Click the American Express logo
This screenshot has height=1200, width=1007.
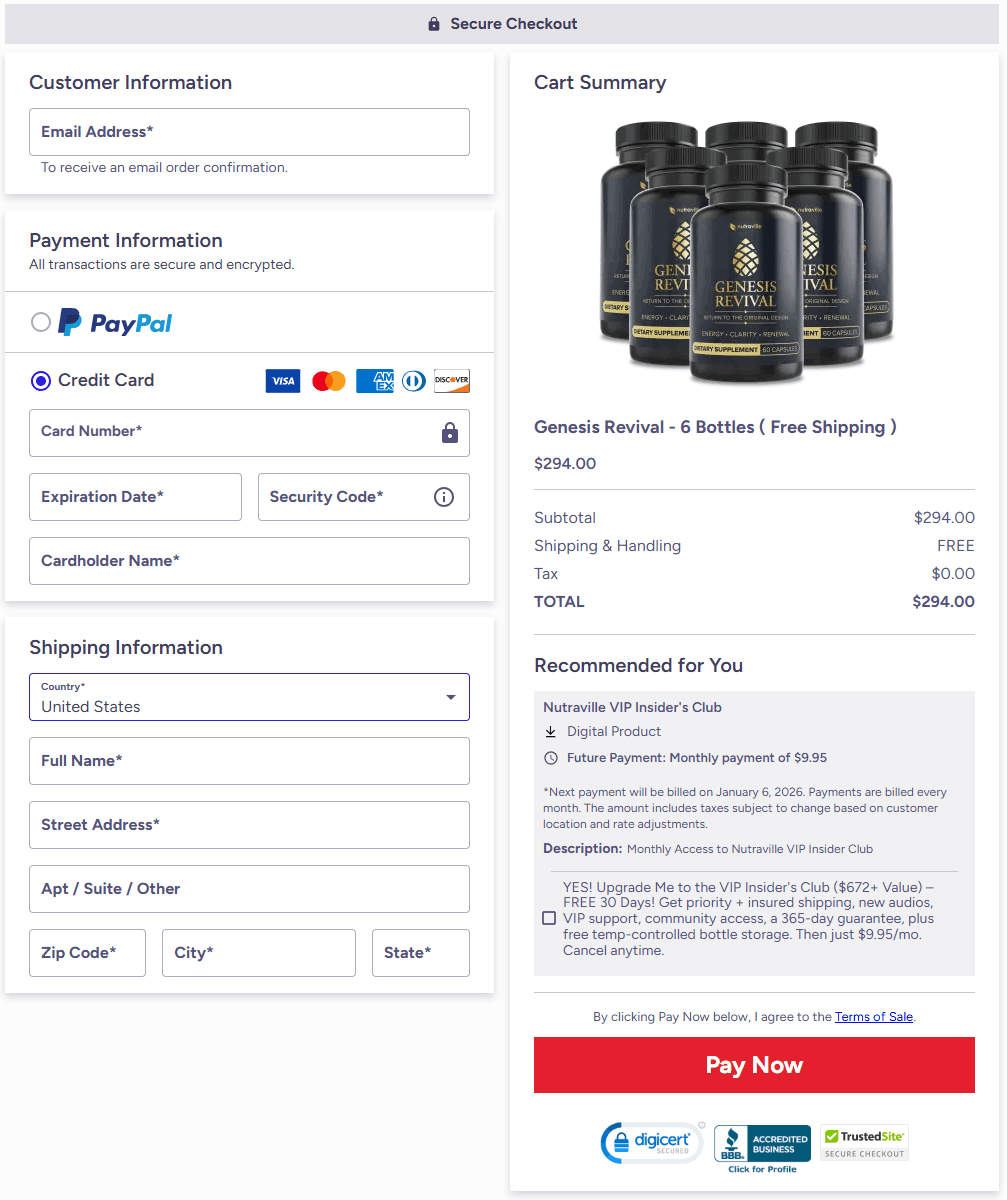(x=375, y=381)
